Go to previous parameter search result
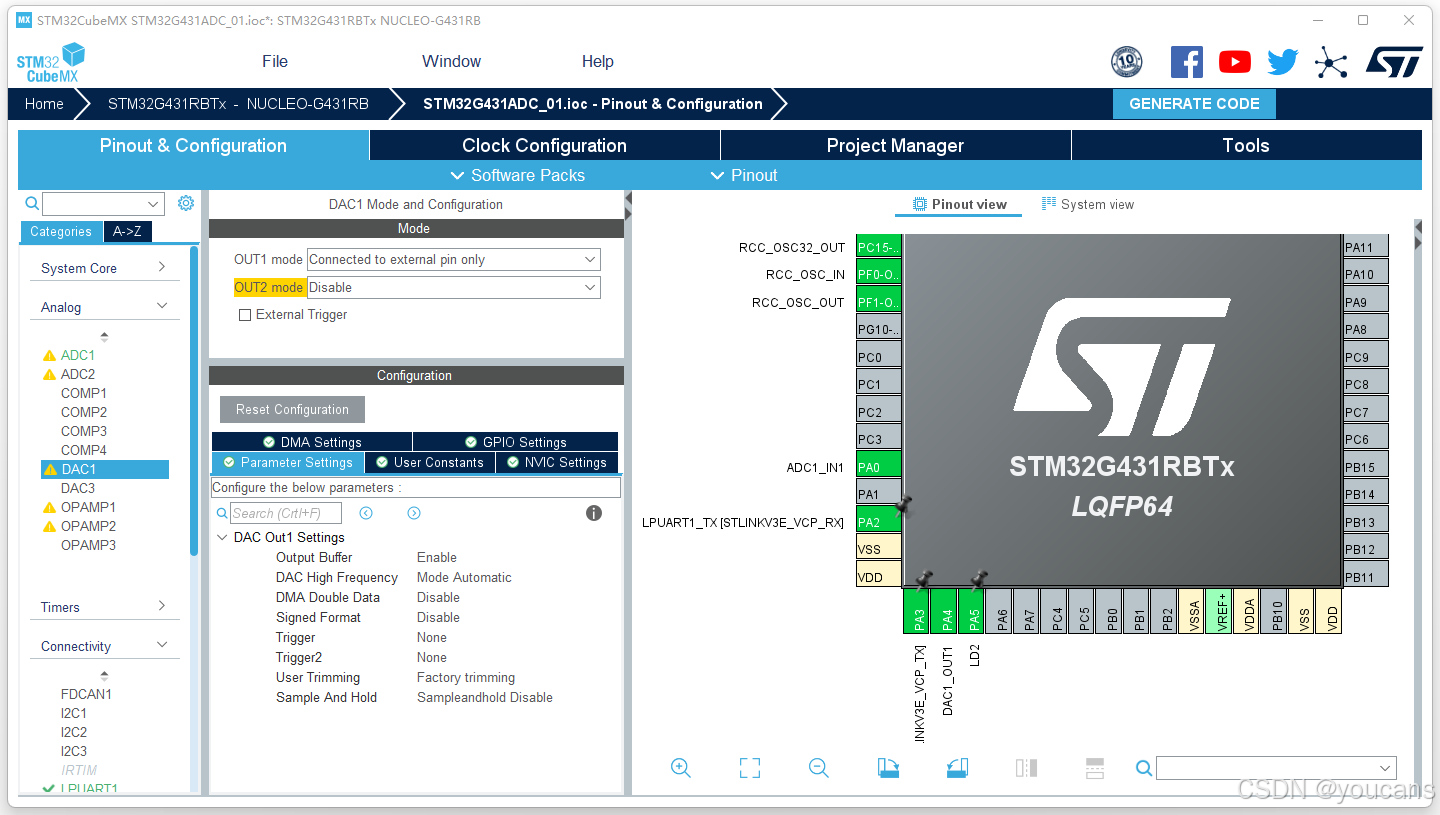 366,513
